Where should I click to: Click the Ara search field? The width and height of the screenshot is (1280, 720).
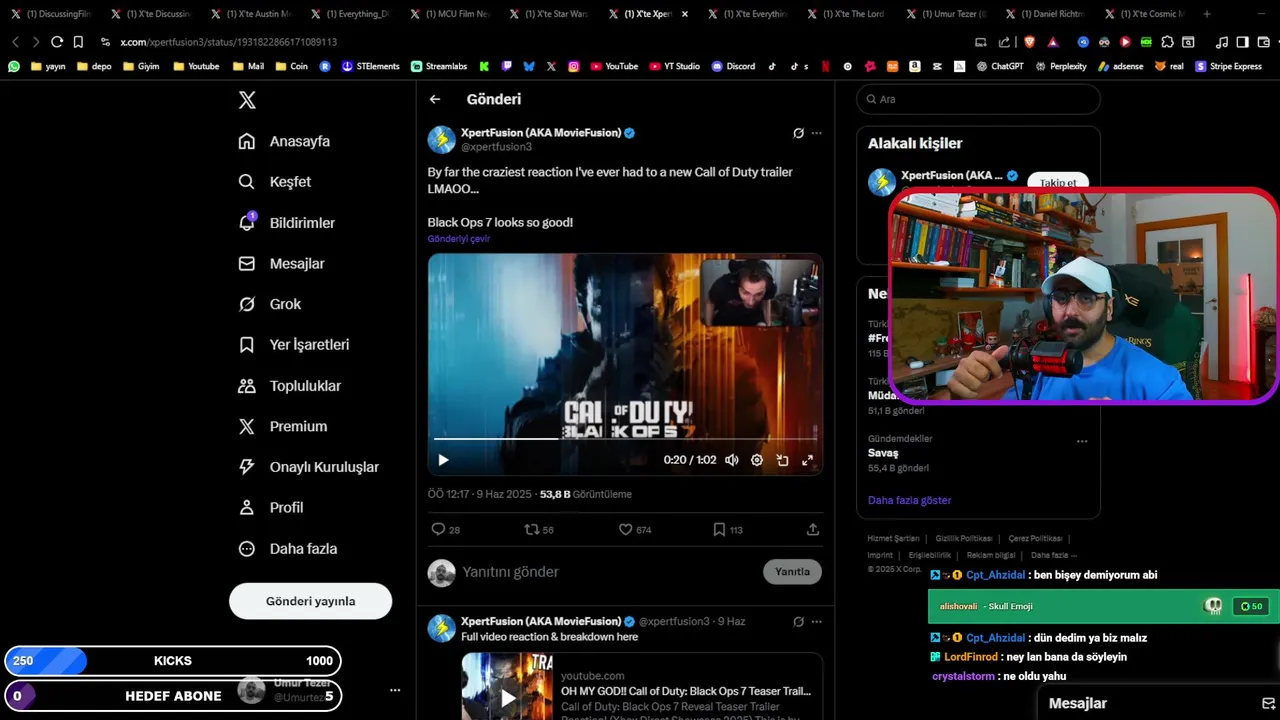pos(978,99)
